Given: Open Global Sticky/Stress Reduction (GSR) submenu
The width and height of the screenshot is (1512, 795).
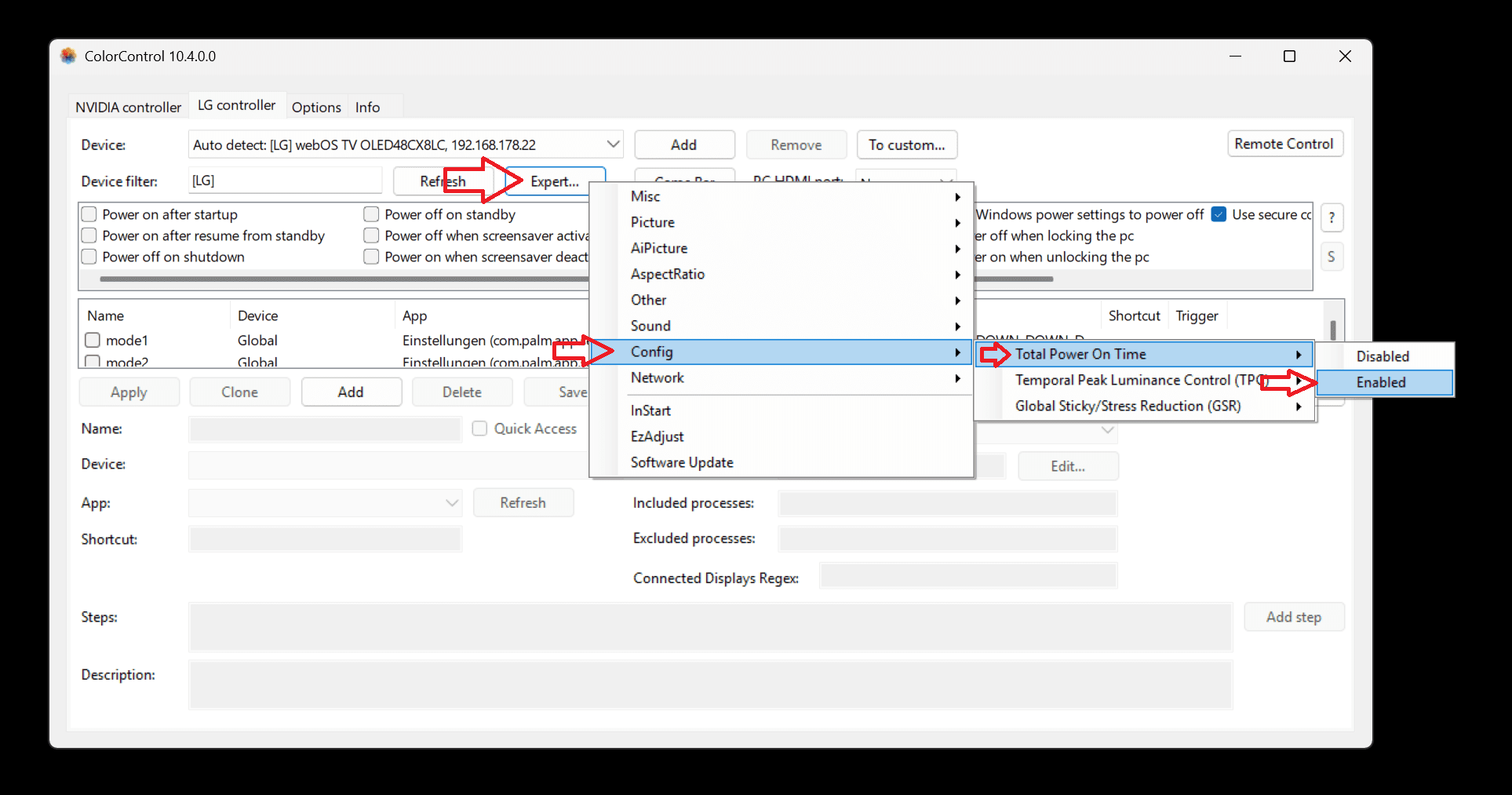Looking at the screenshot, I should click(1145, 406).
